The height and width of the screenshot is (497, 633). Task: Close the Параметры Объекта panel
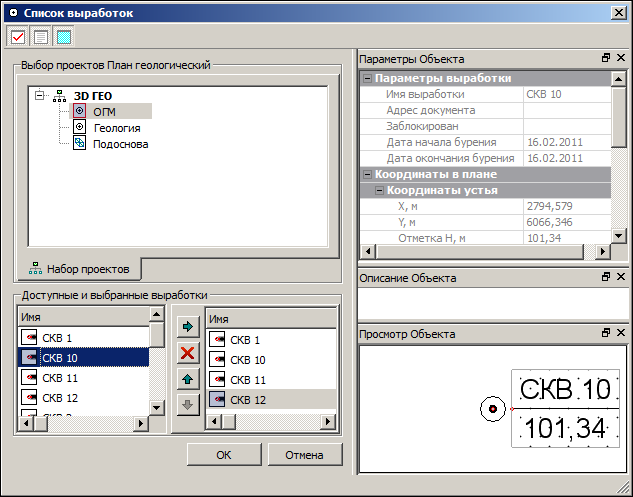point(621,58)
